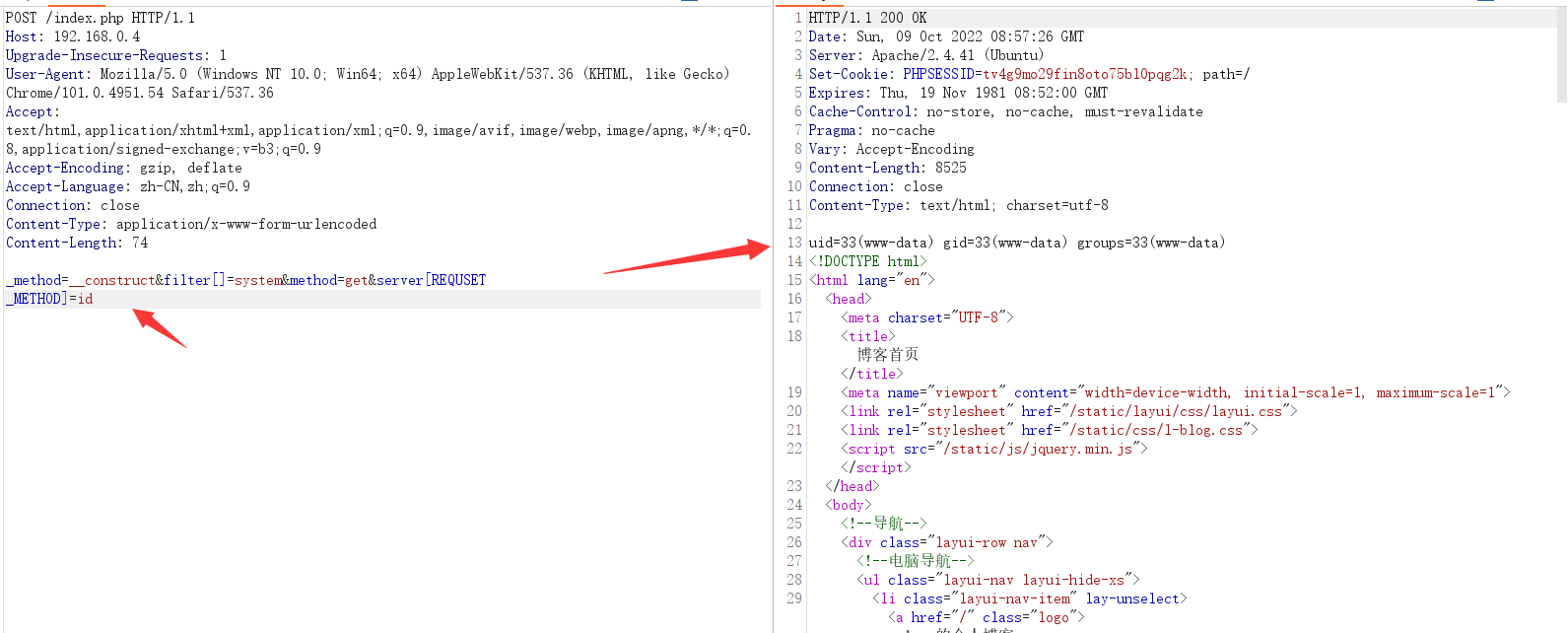Screen dimensions: 1568x633
Task: Click the Accept-Encoding: gzip, deflate header
Action: (123, 168)
